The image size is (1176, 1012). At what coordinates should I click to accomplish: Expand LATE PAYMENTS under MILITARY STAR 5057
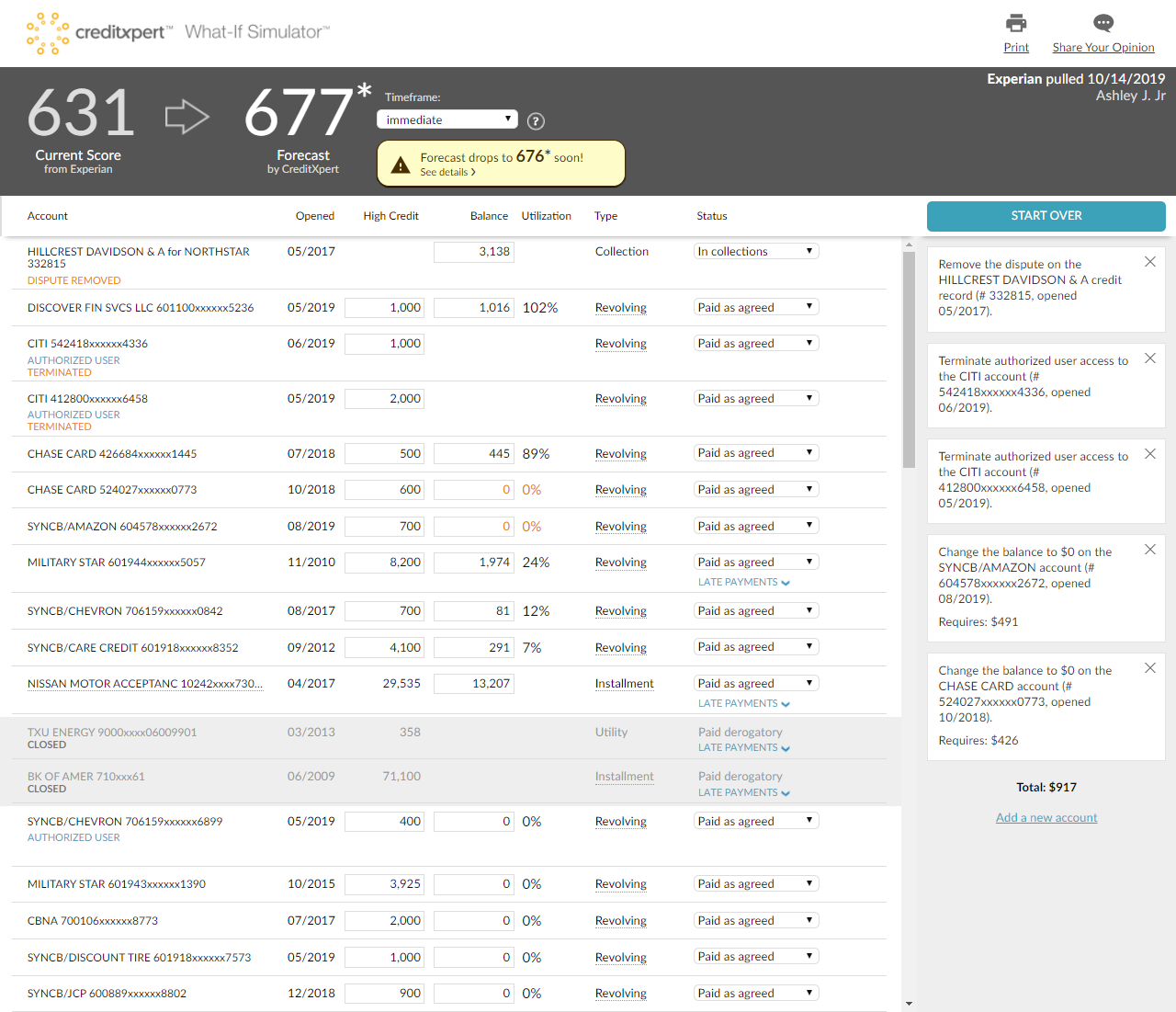pos(744,582)
